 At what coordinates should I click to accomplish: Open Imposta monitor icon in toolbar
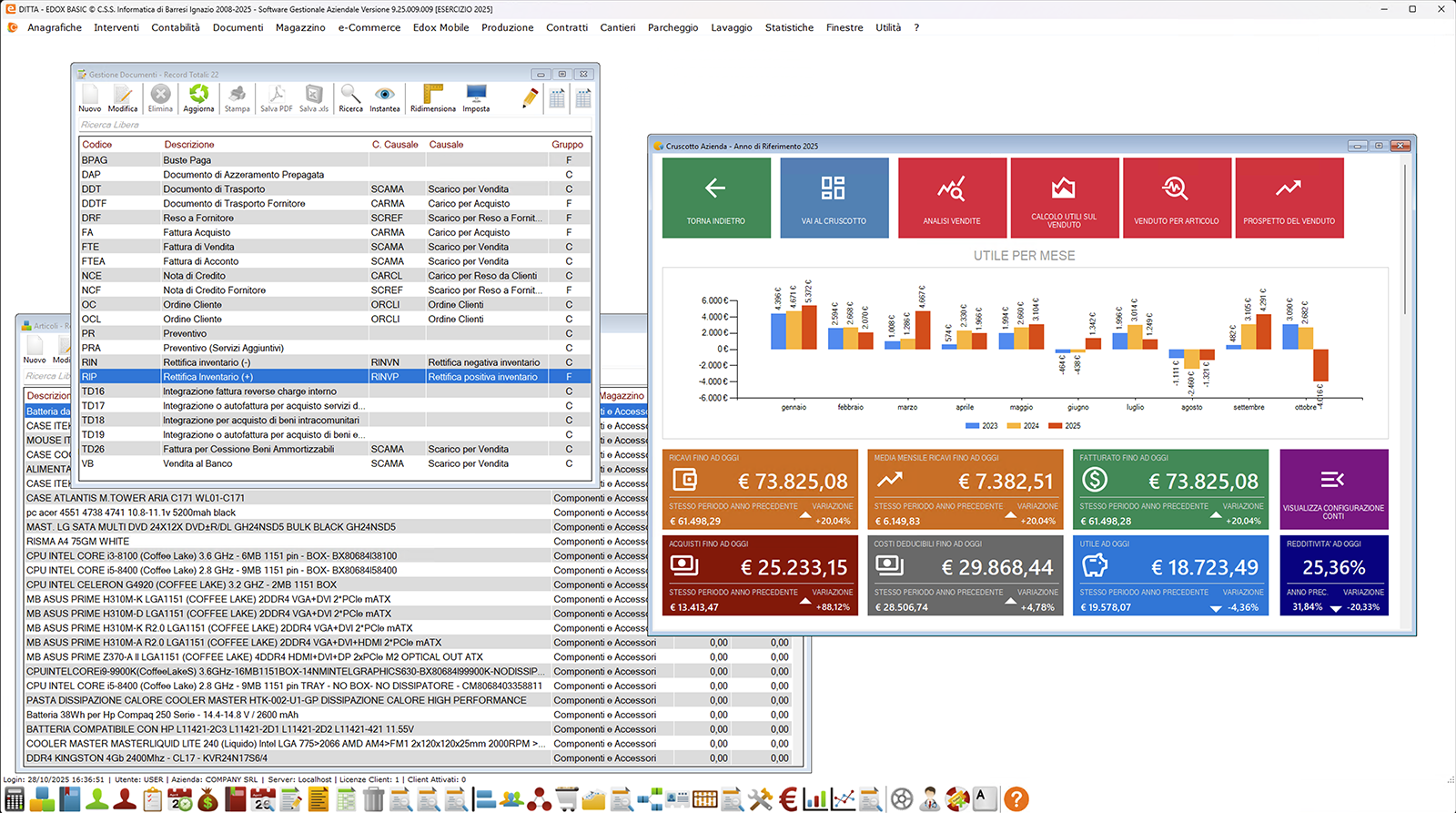(476, 98)
